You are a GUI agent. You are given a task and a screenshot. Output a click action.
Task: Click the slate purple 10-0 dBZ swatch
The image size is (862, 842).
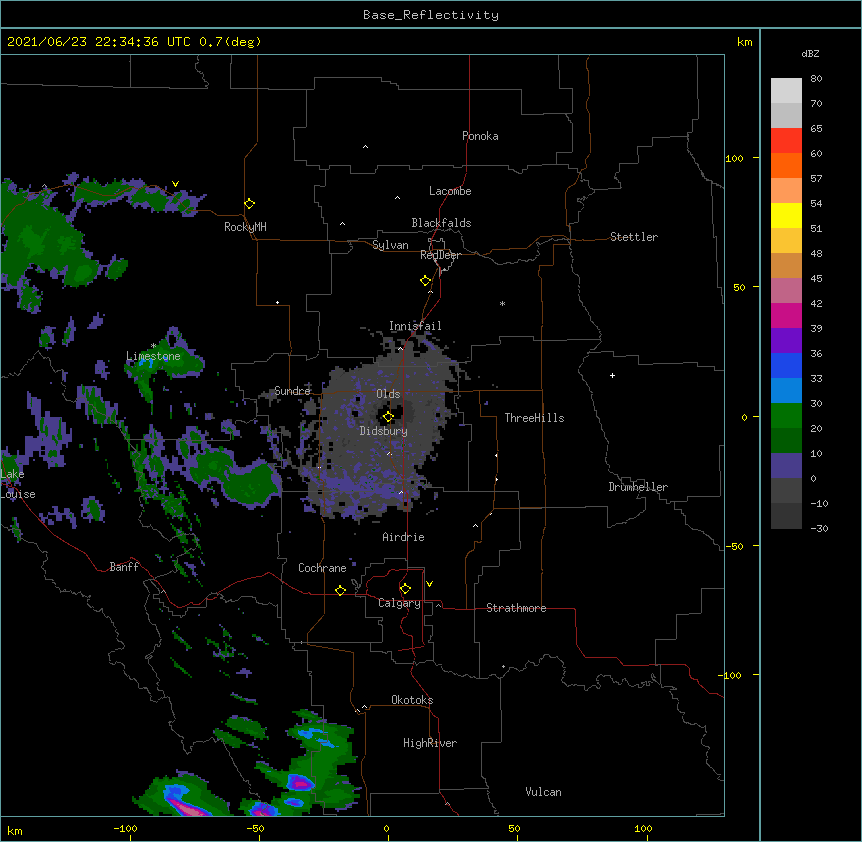(x=786, y=466)
